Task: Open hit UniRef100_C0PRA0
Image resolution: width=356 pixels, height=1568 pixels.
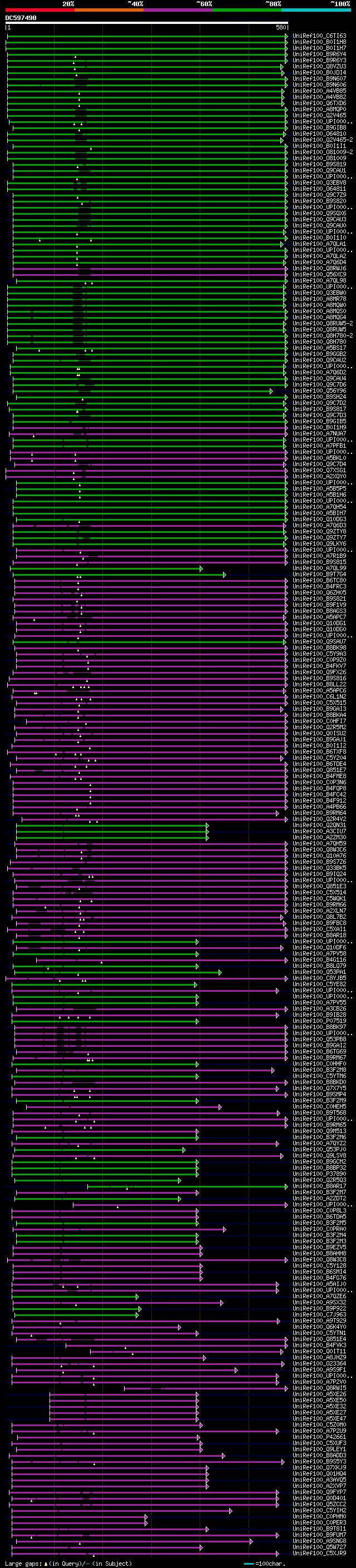Action: 319,1229
